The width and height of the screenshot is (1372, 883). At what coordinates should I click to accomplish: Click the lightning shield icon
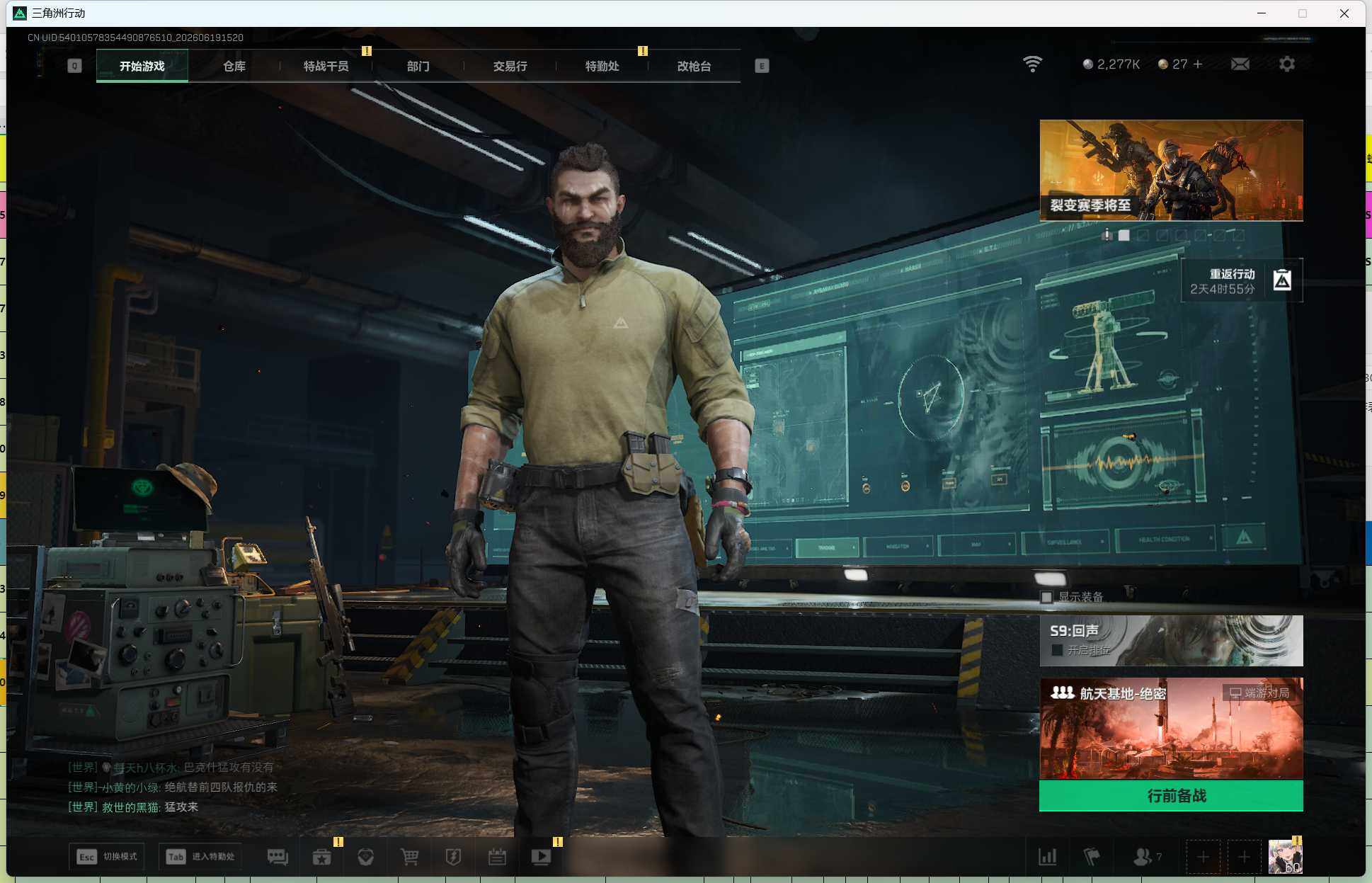pos(453,857)
